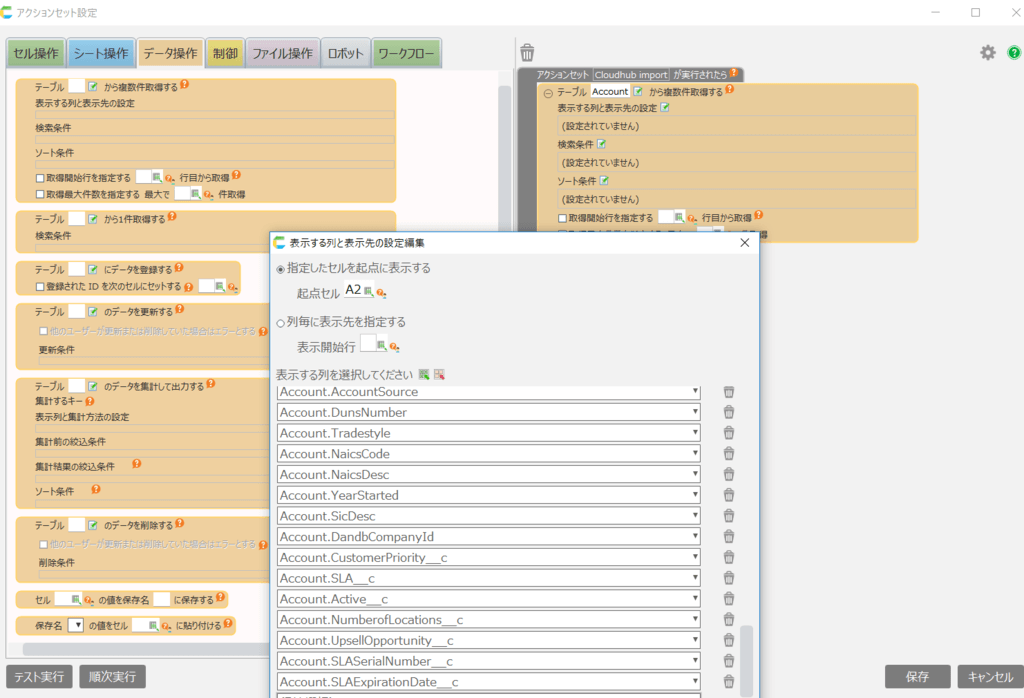Click the column list vertical scrollbar thumb

point(746,660)
